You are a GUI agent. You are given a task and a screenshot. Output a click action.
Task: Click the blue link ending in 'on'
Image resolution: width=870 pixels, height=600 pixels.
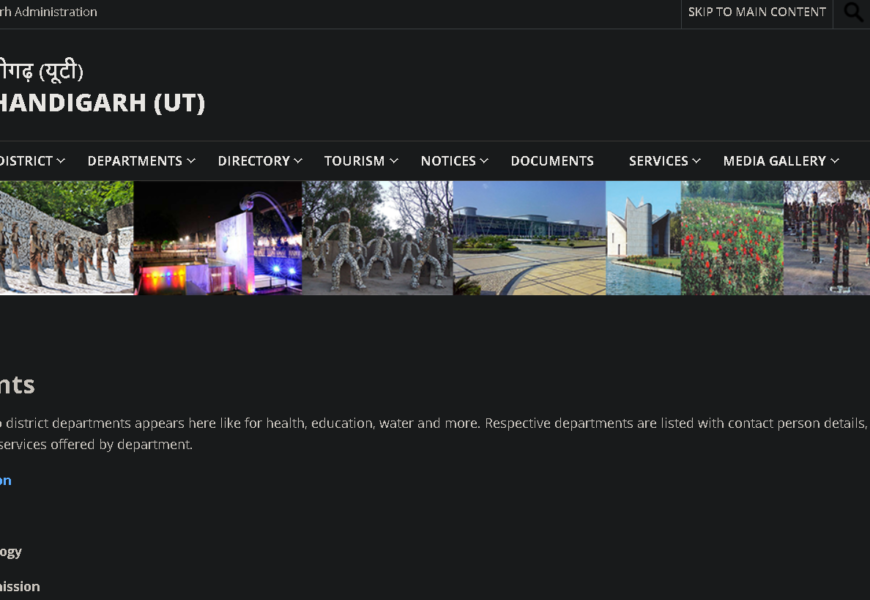[6, 481]
